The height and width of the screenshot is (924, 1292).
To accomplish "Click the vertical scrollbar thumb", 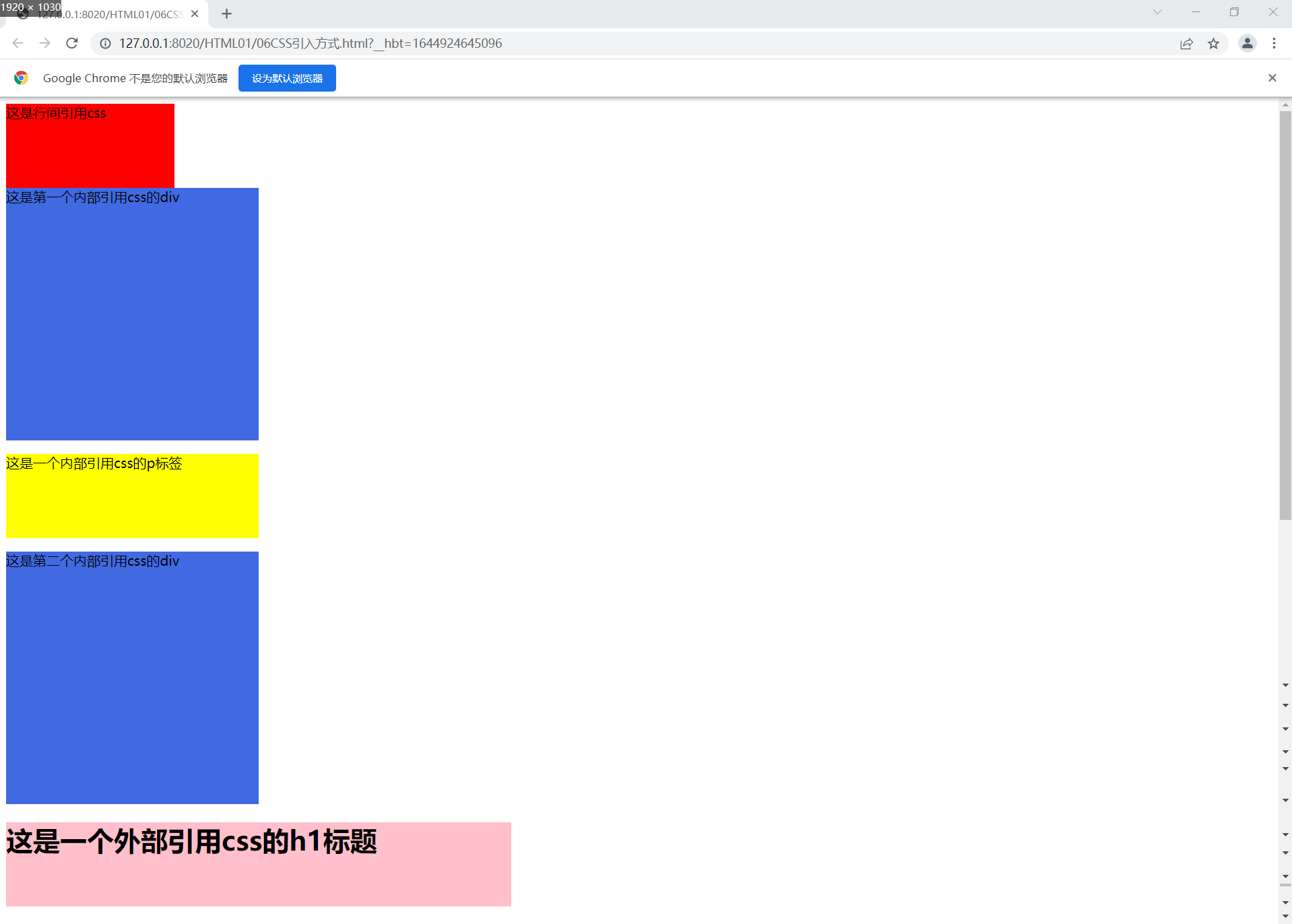I will 1285,315.
